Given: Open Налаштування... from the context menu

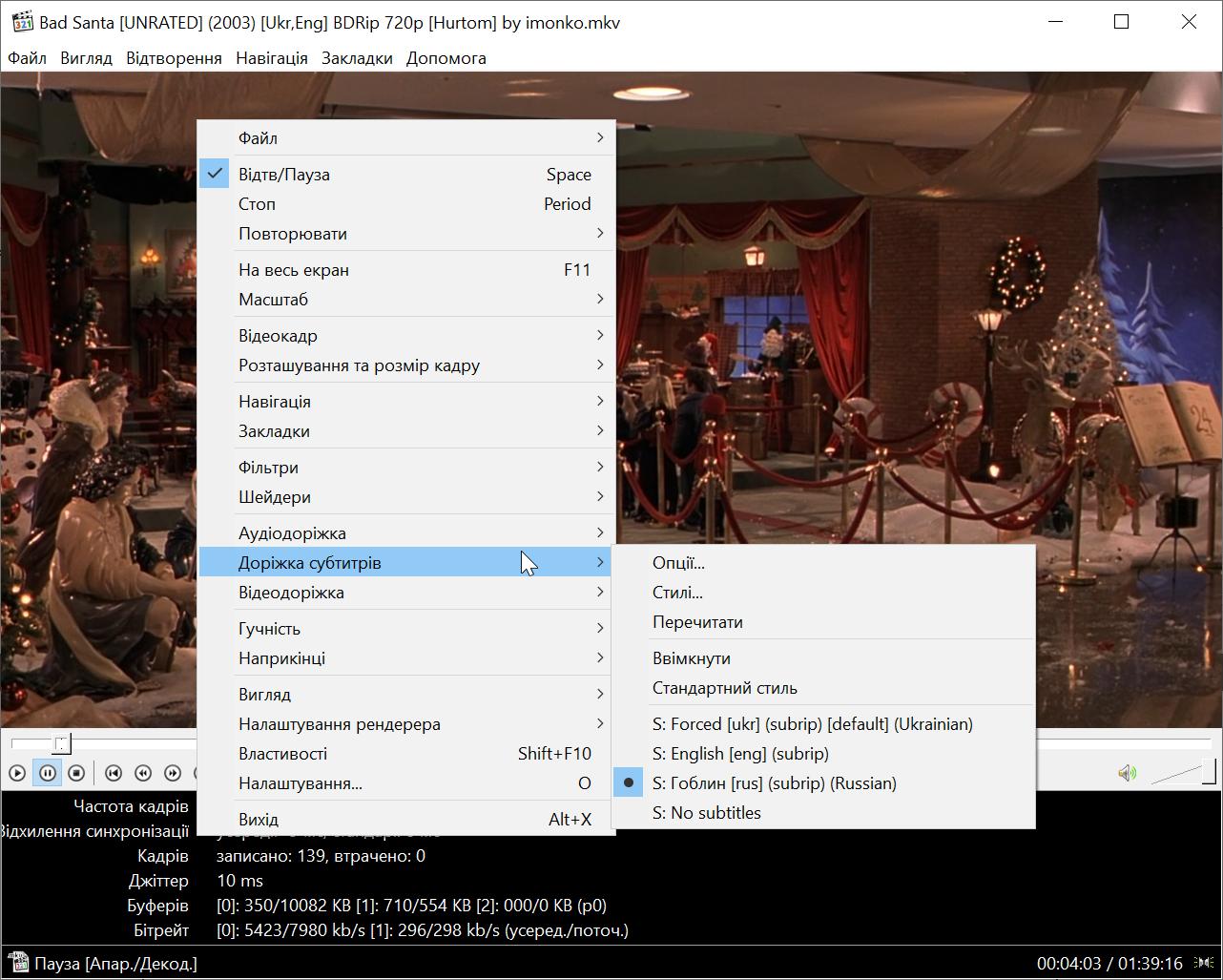Looking at the screenshot, I should tap(406, 783).
